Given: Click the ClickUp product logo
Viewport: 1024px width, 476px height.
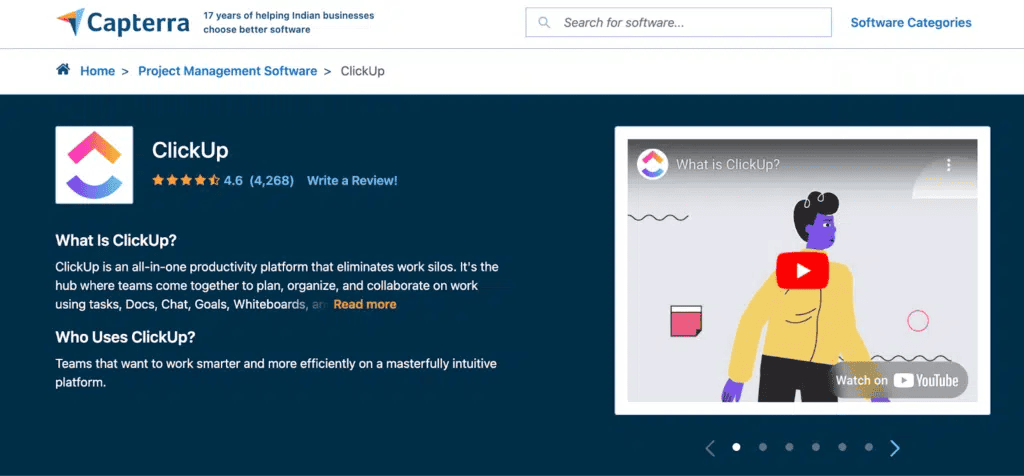Looking at the screenshot, I should click(x=94, y=165).
